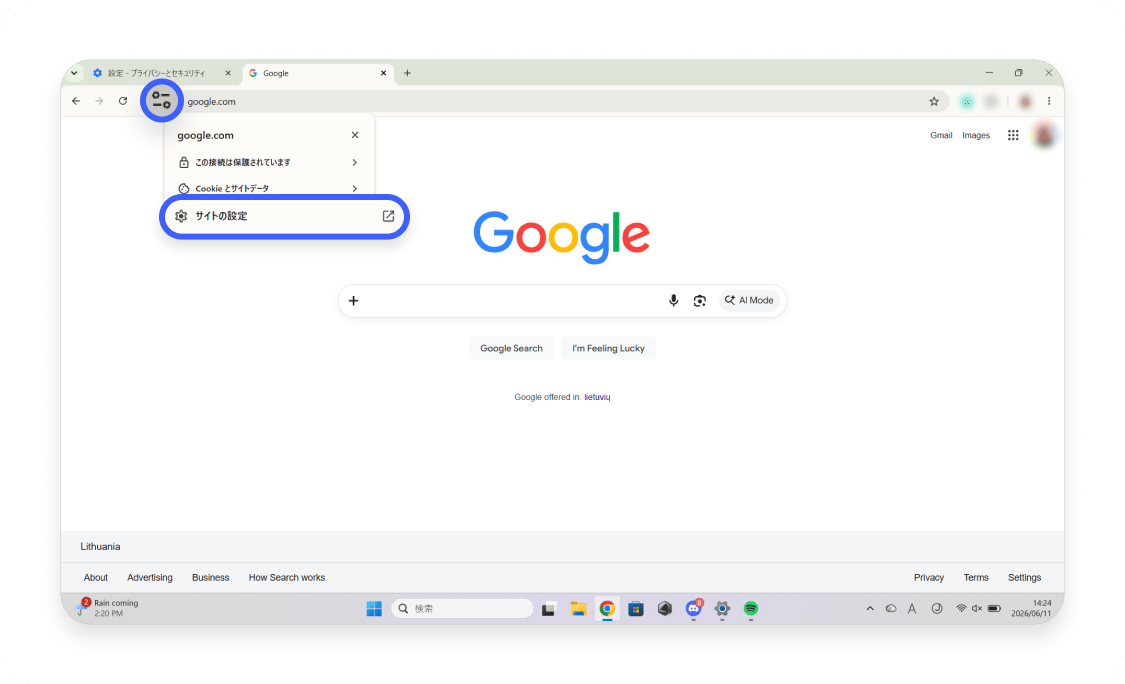Switch Google language to lietuvių
1125x684 pixels.
tap(597, 397)
